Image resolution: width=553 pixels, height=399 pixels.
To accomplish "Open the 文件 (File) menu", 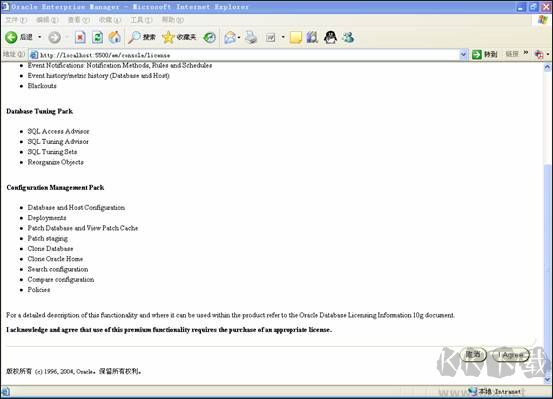I will coord(16,20).
